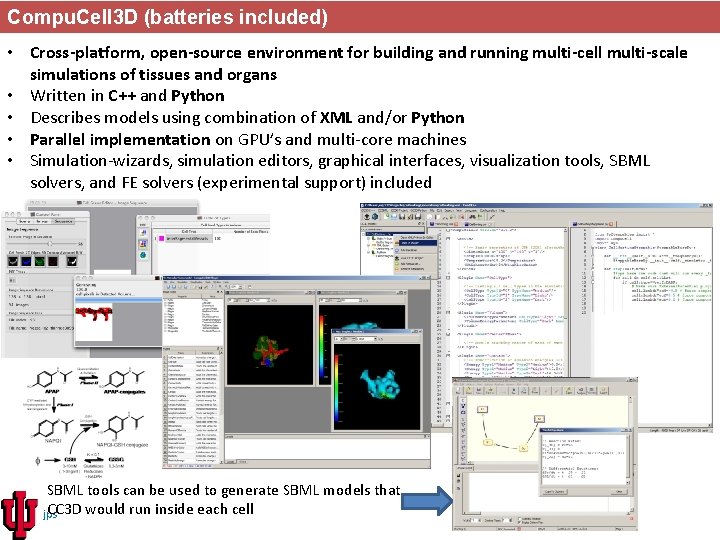Pick the blue channel thumbnail in Control Panel
Screen dimensions: 720x540
tap(27, 261)
